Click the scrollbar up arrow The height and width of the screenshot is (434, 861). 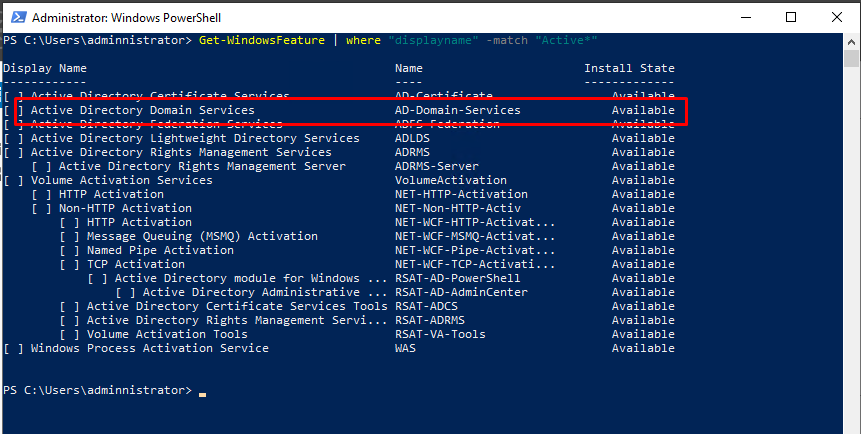[x=852, y=41]
